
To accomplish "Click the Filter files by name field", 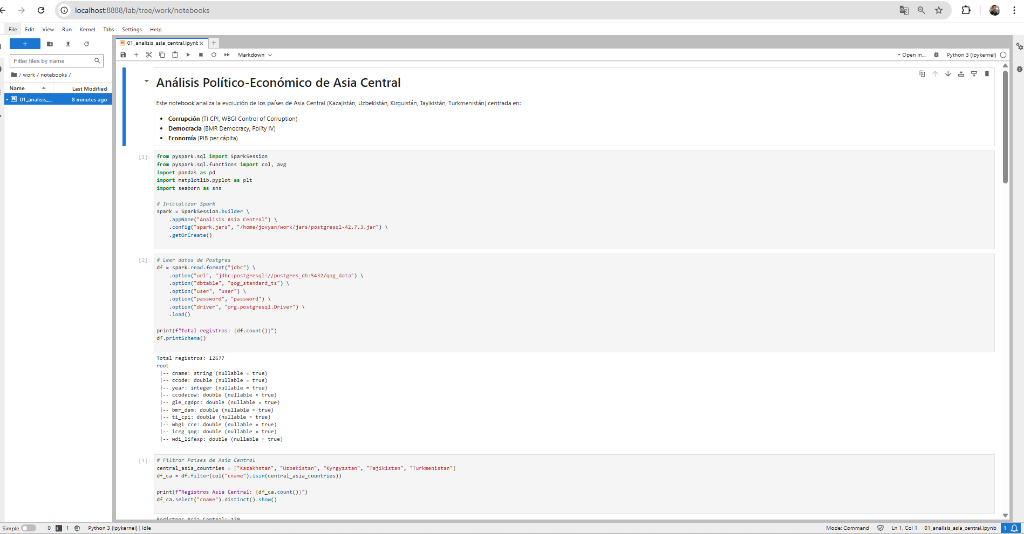I will [x=57, y=61].
